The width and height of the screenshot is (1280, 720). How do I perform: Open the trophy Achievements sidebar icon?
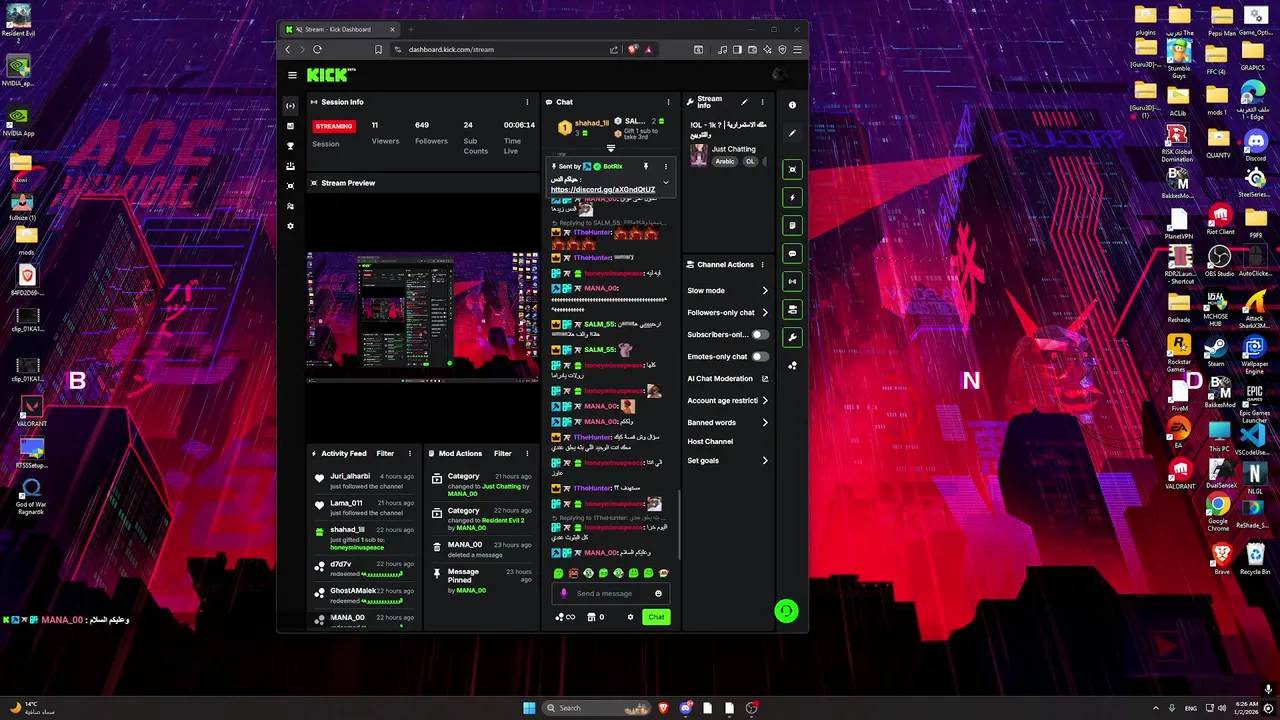[x=291, y=146]
